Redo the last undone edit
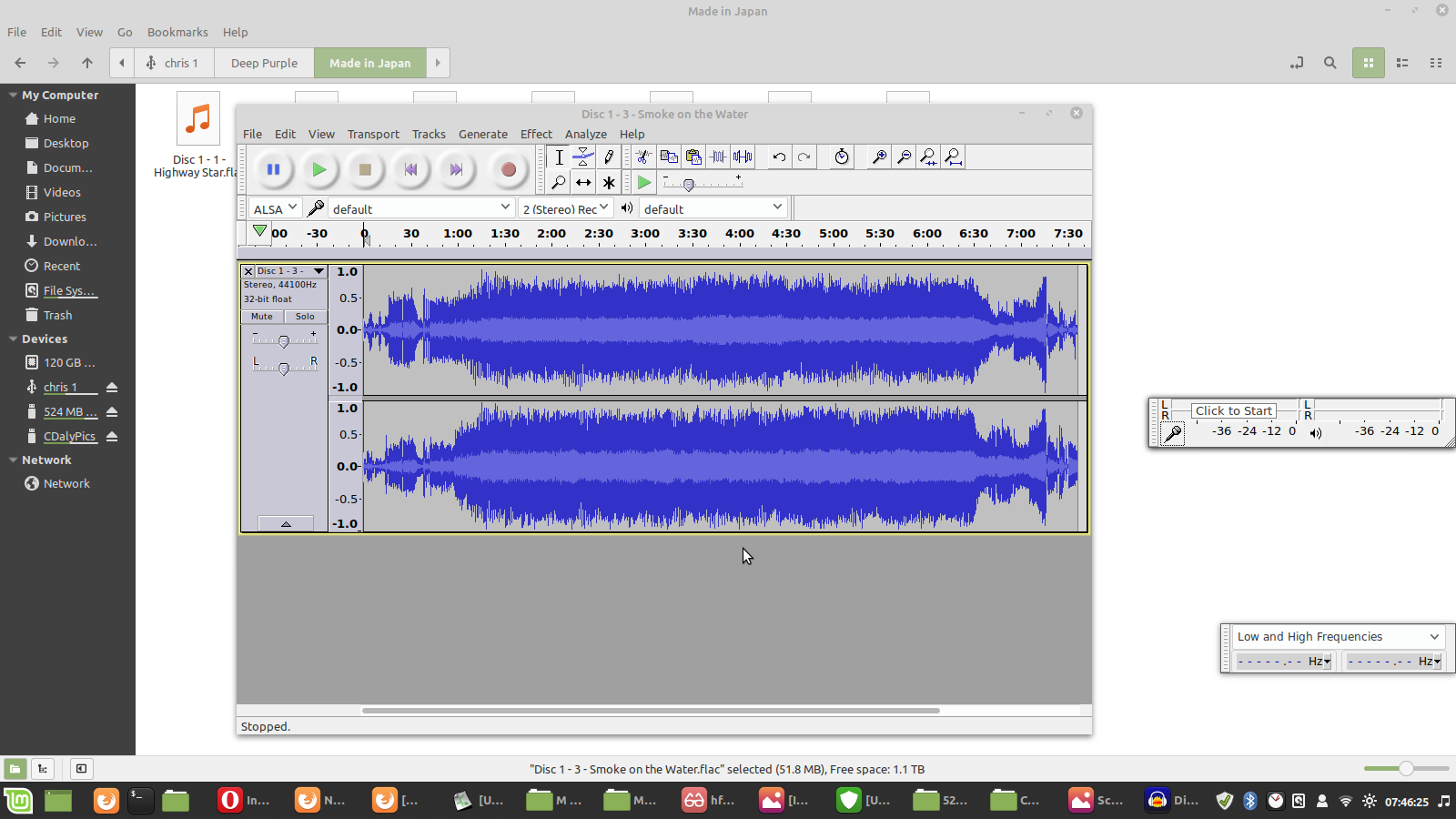The image size is (1456, 819). (804, 157)
